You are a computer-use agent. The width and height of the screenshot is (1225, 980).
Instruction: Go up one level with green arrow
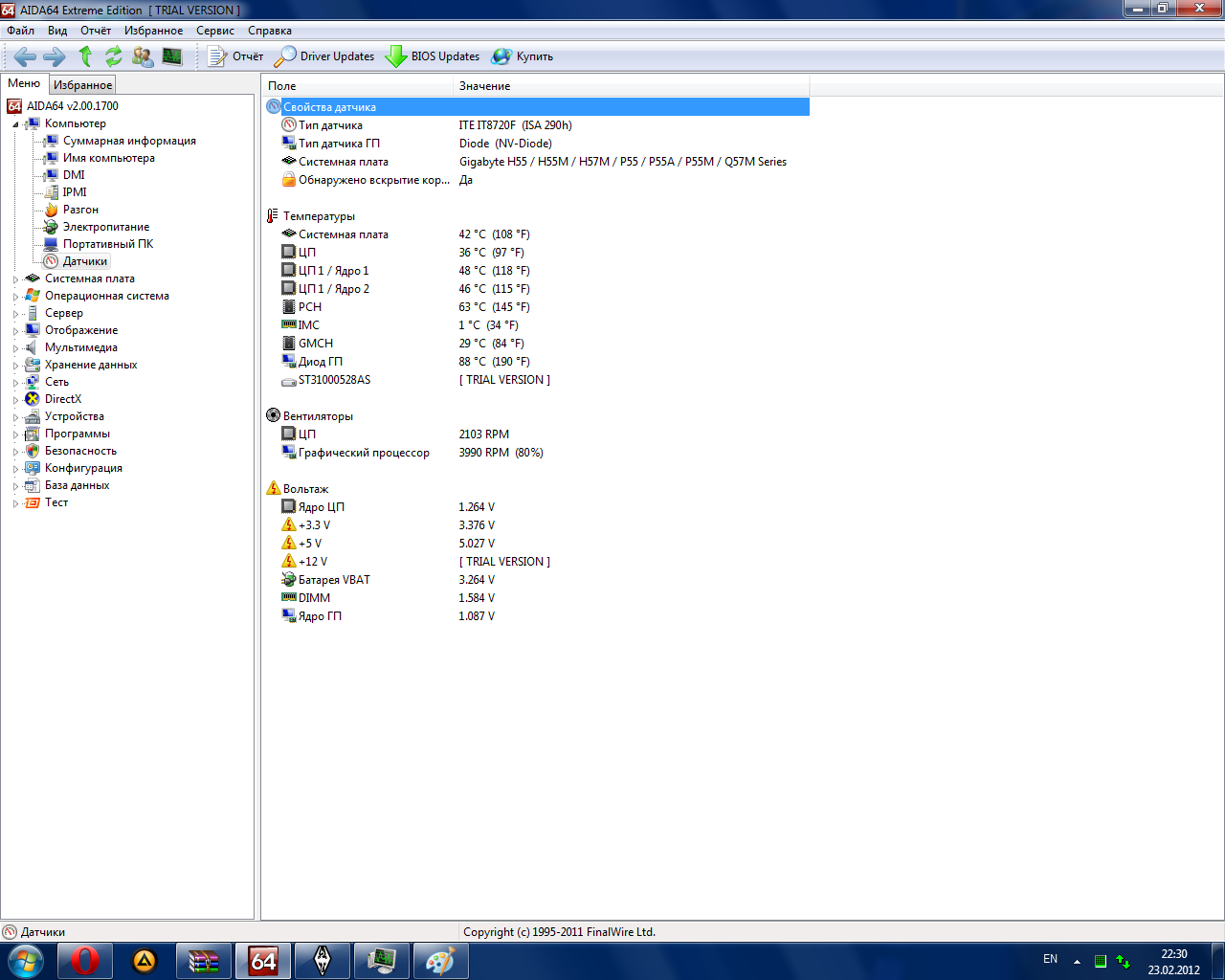85,56
